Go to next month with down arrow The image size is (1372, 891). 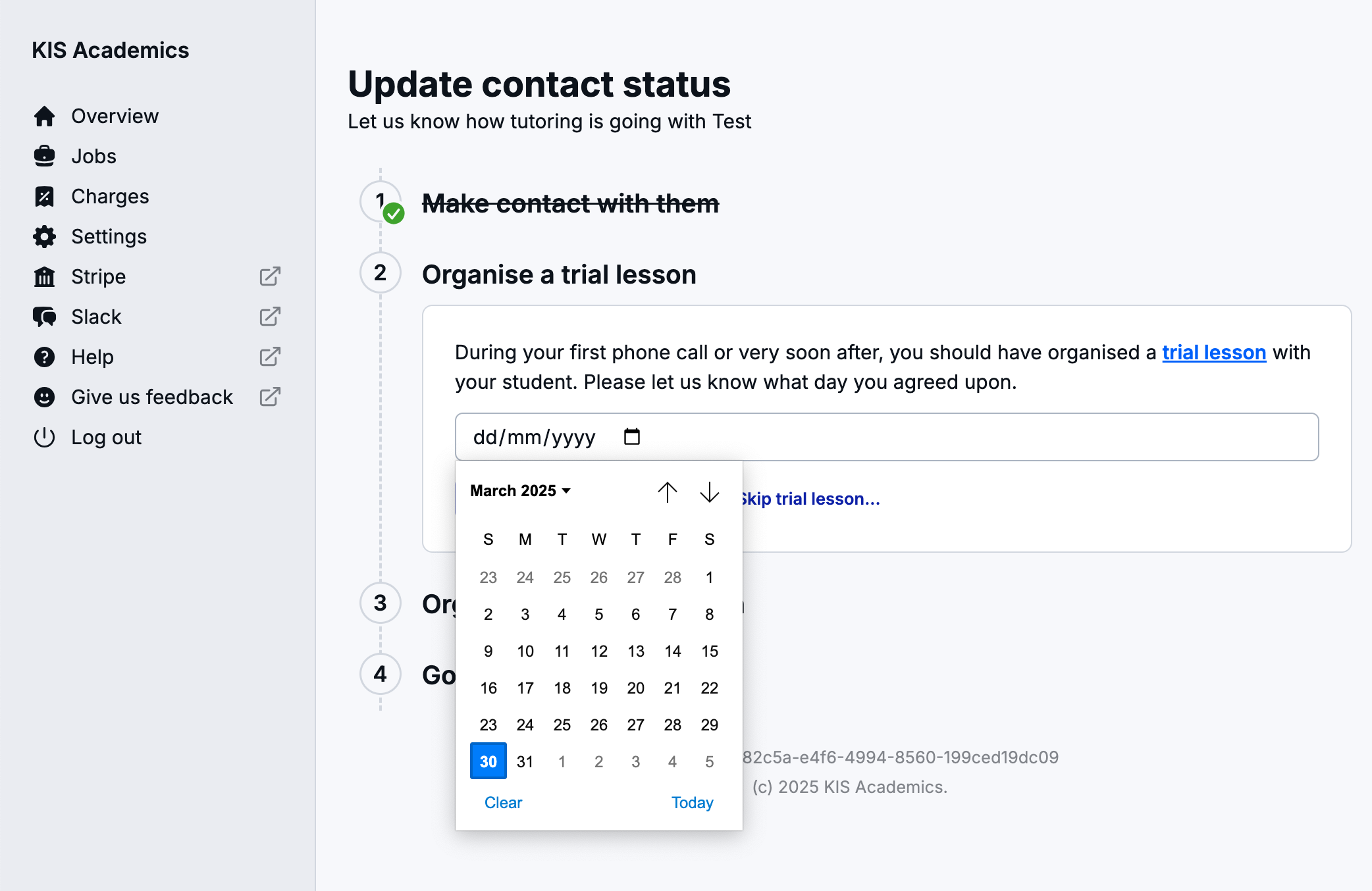[709, 492]
